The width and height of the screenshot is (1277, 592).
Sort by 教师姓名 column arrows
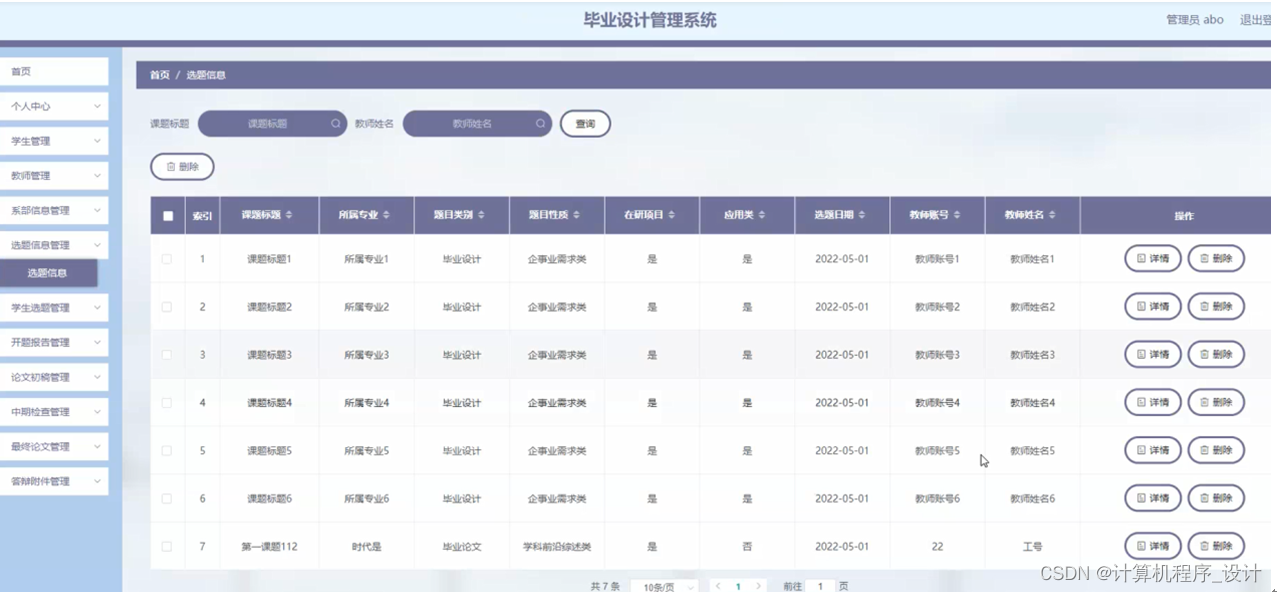[1052, 215]
